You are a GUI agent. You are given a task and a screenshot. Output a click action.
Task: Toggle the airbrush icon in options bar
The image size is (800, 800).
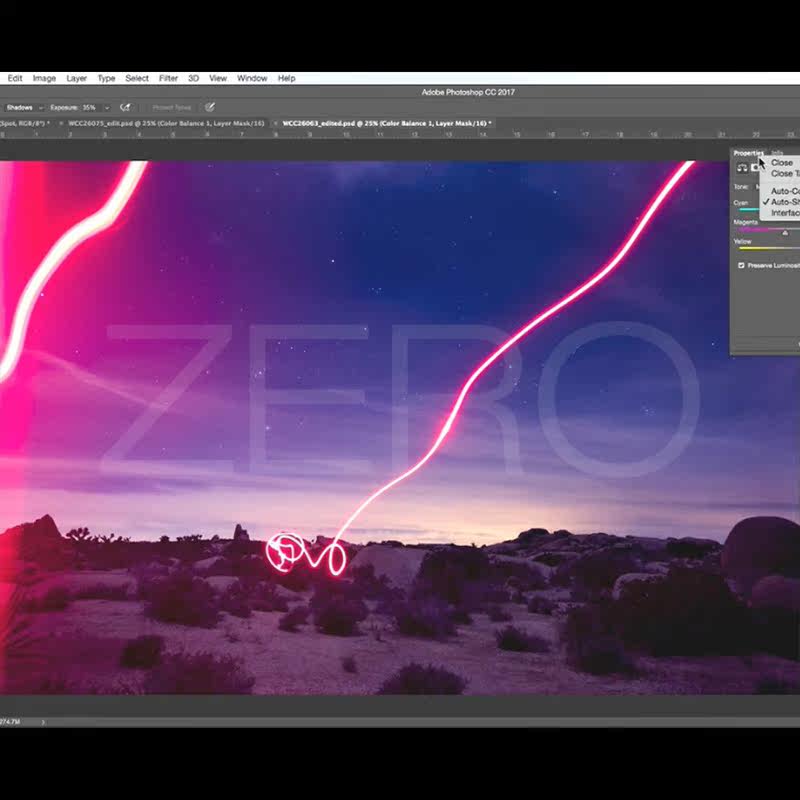click(125, 107)
